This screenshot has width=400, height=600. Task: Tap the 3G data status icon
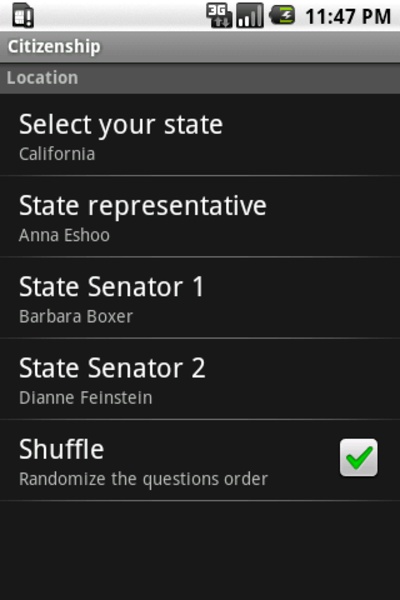click(219, 15)
